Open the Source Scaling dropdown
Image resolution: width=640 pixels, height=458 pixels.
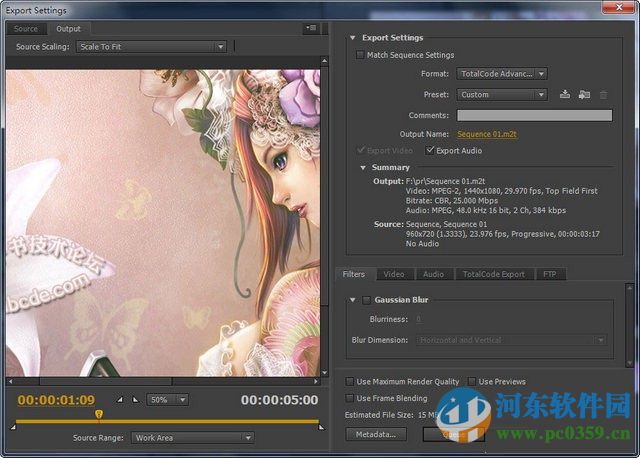point(151,47)
